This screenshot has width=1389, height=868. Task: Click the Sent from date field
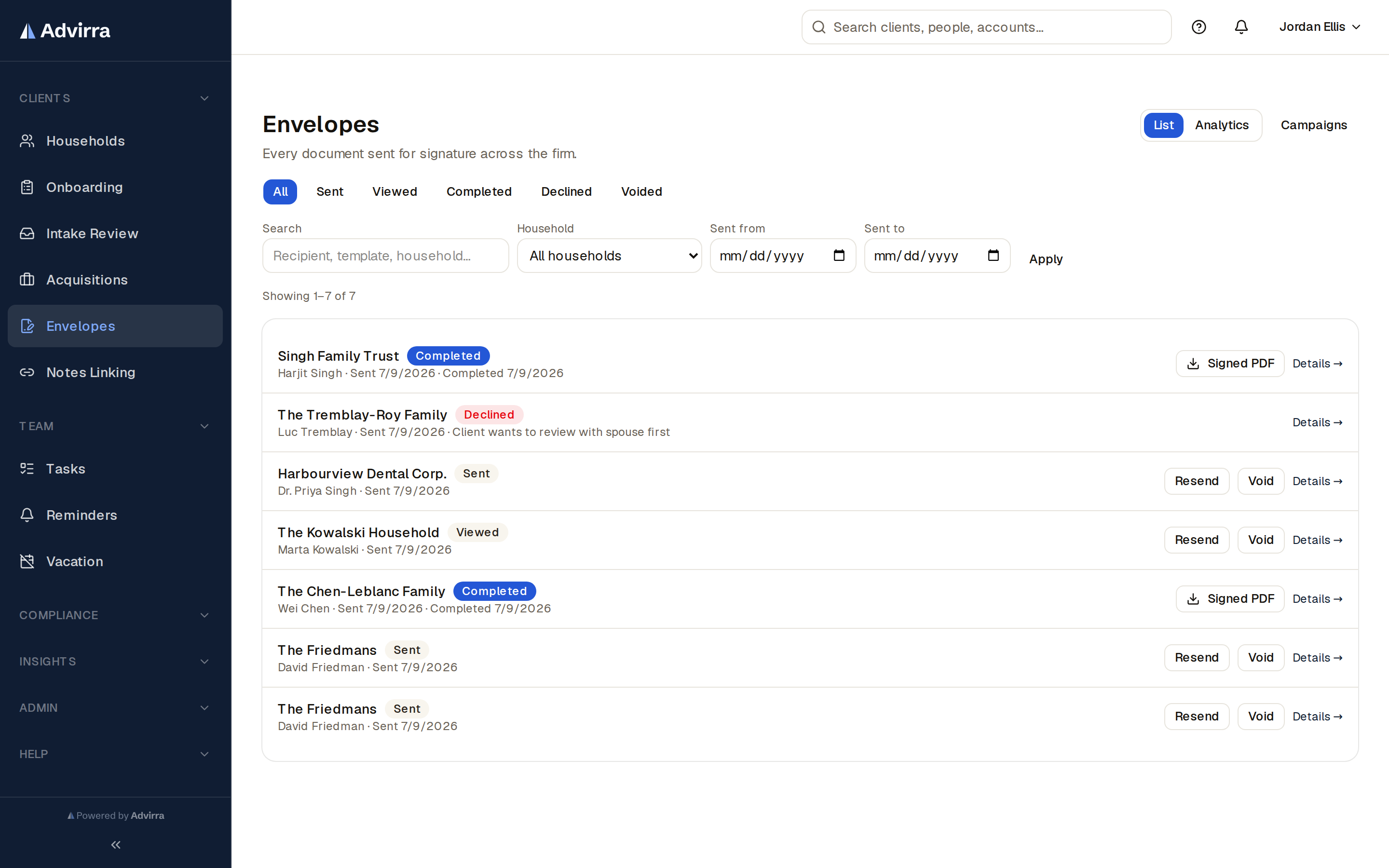click(x=782, y=256)
